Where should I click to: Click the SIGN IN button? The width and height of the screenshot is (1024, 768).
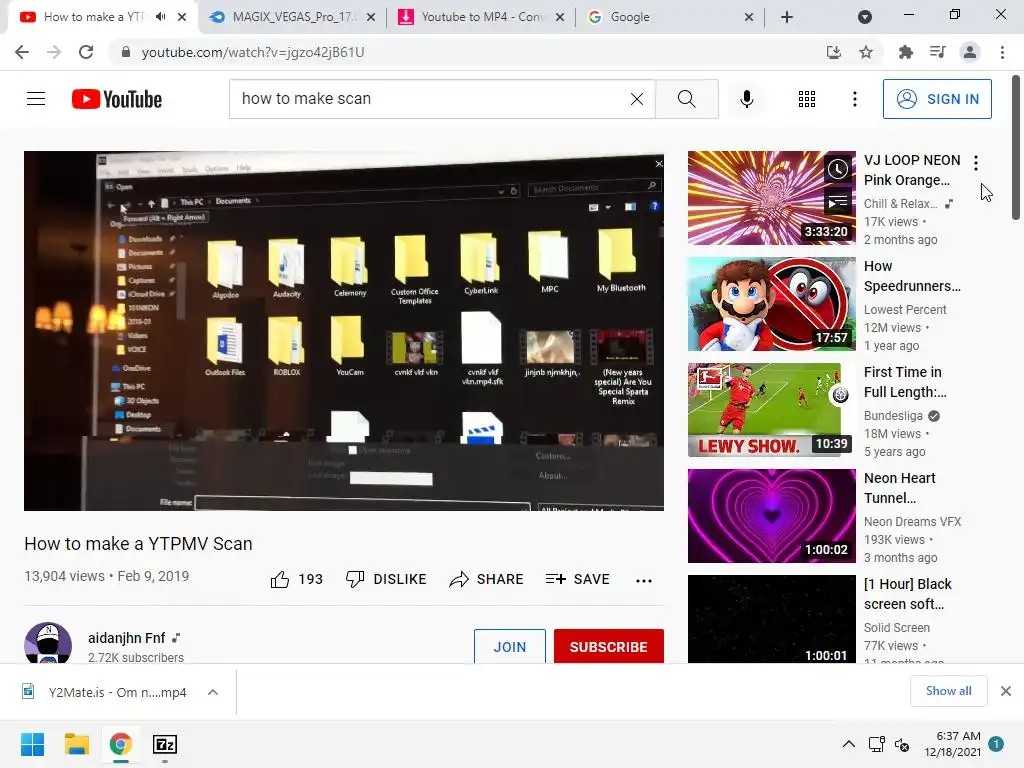click(x=937, y=99)
